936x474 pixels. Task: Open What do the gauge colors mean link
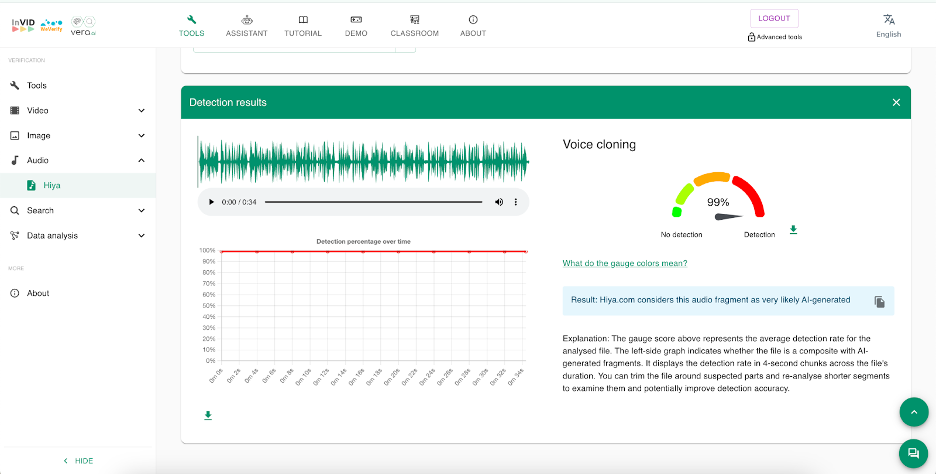(x=625, y=263)
